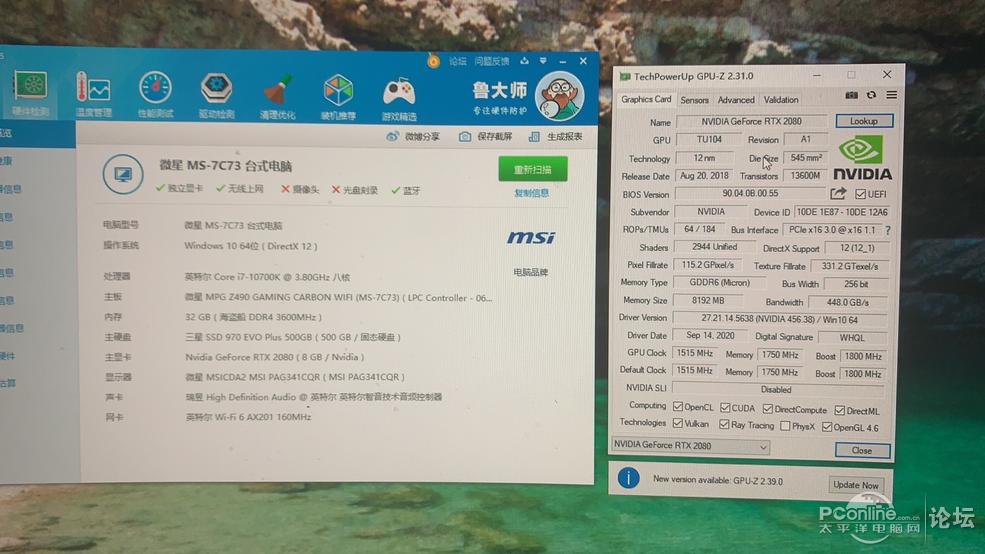Click the Bus Interface question mark icon
985x554 pixels.
coord(888,231)
